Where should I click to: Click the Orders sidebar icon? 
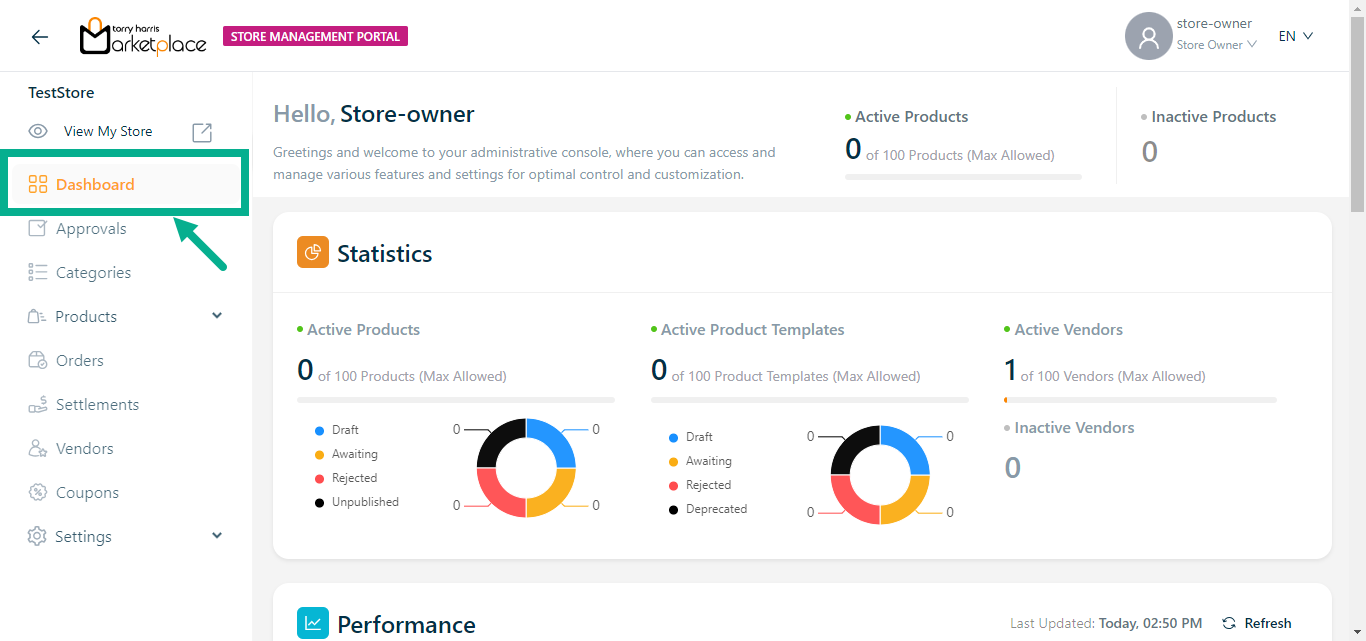[x=38, y=361]
